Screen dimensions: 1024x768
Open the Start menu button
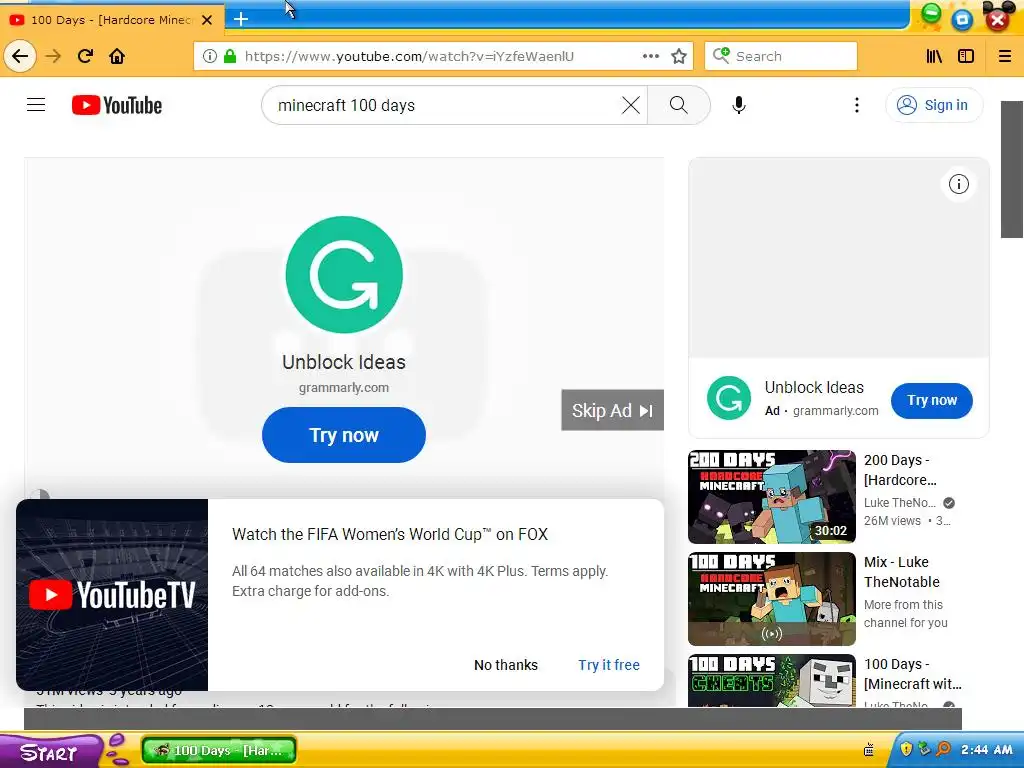(x=49, y=751)
